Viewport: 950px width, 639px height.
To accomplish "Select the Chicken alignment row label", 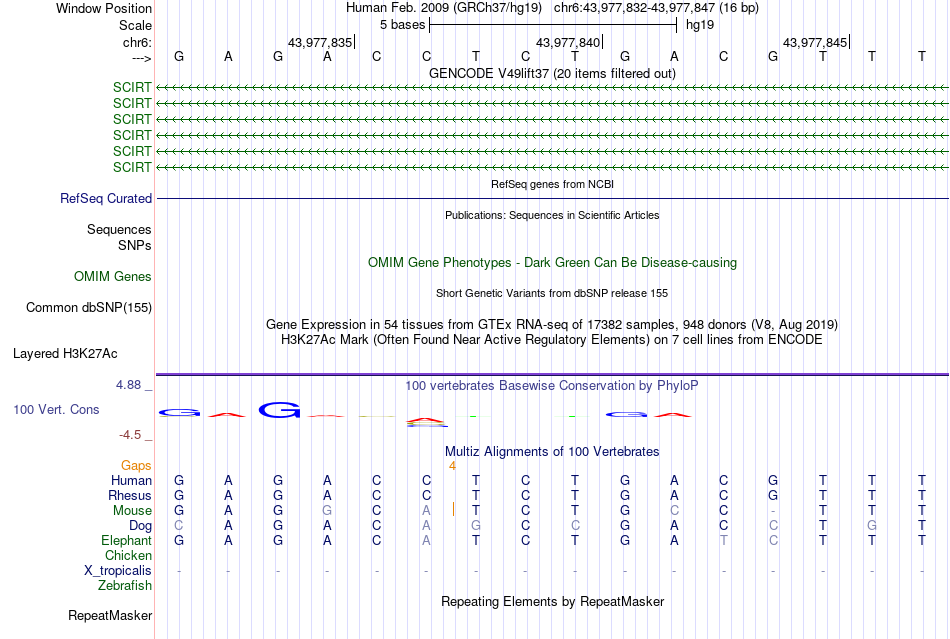I will 128,555.
